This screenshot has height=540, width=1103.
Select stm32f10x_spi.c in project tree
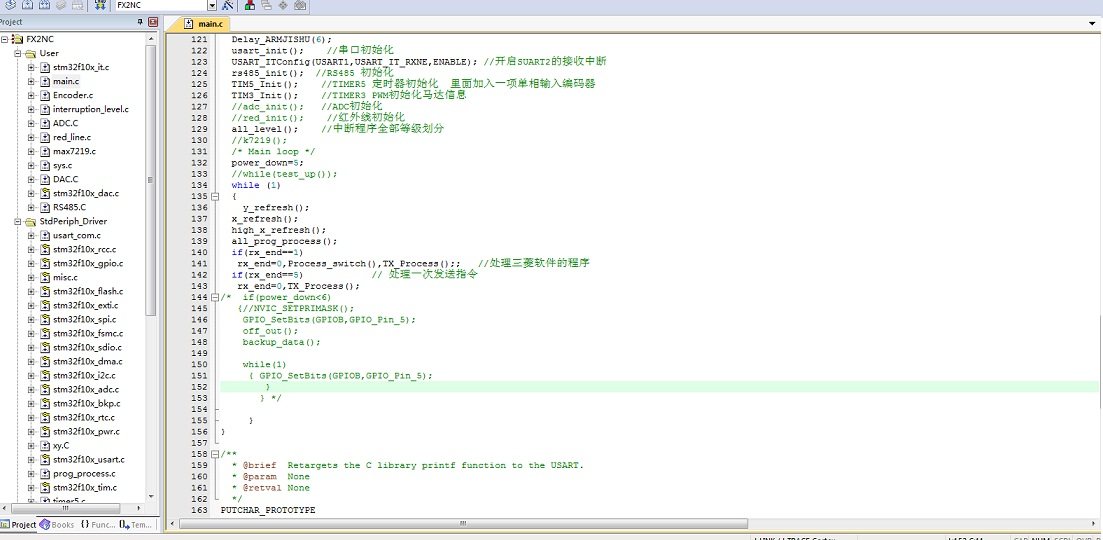tap(84, 319)
